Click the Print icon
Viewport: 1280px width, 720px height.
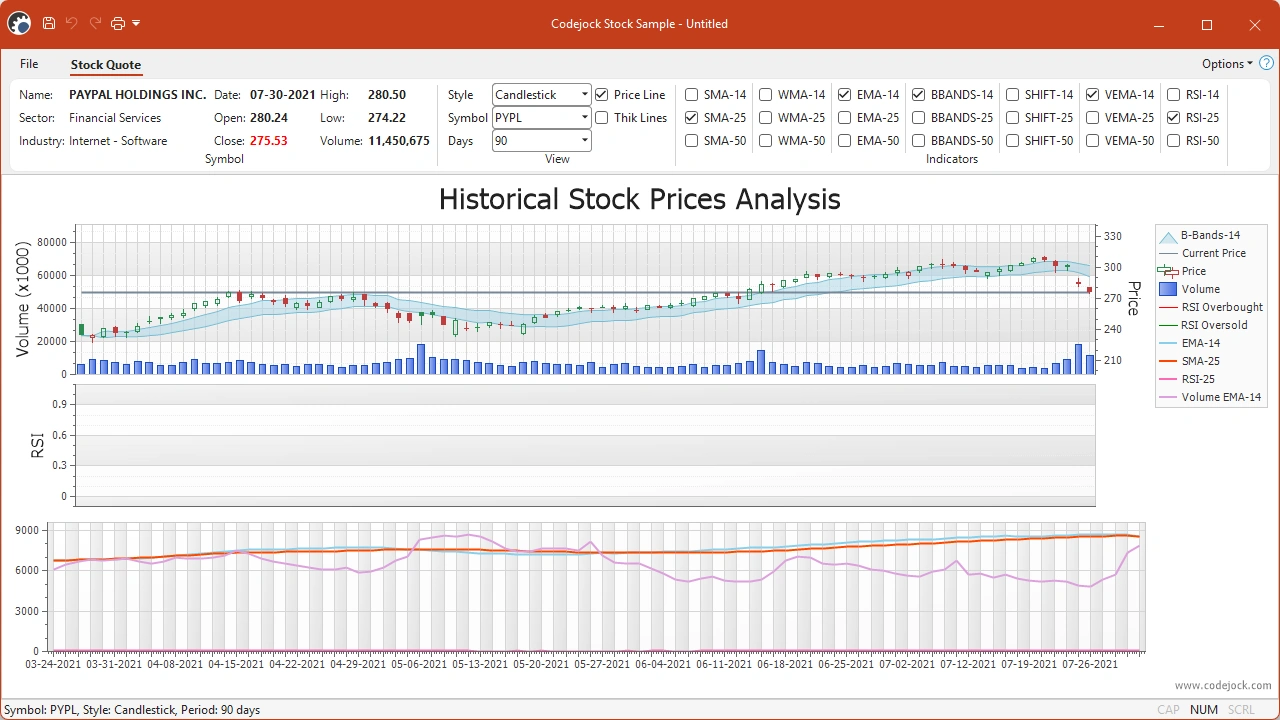(118, 23)
